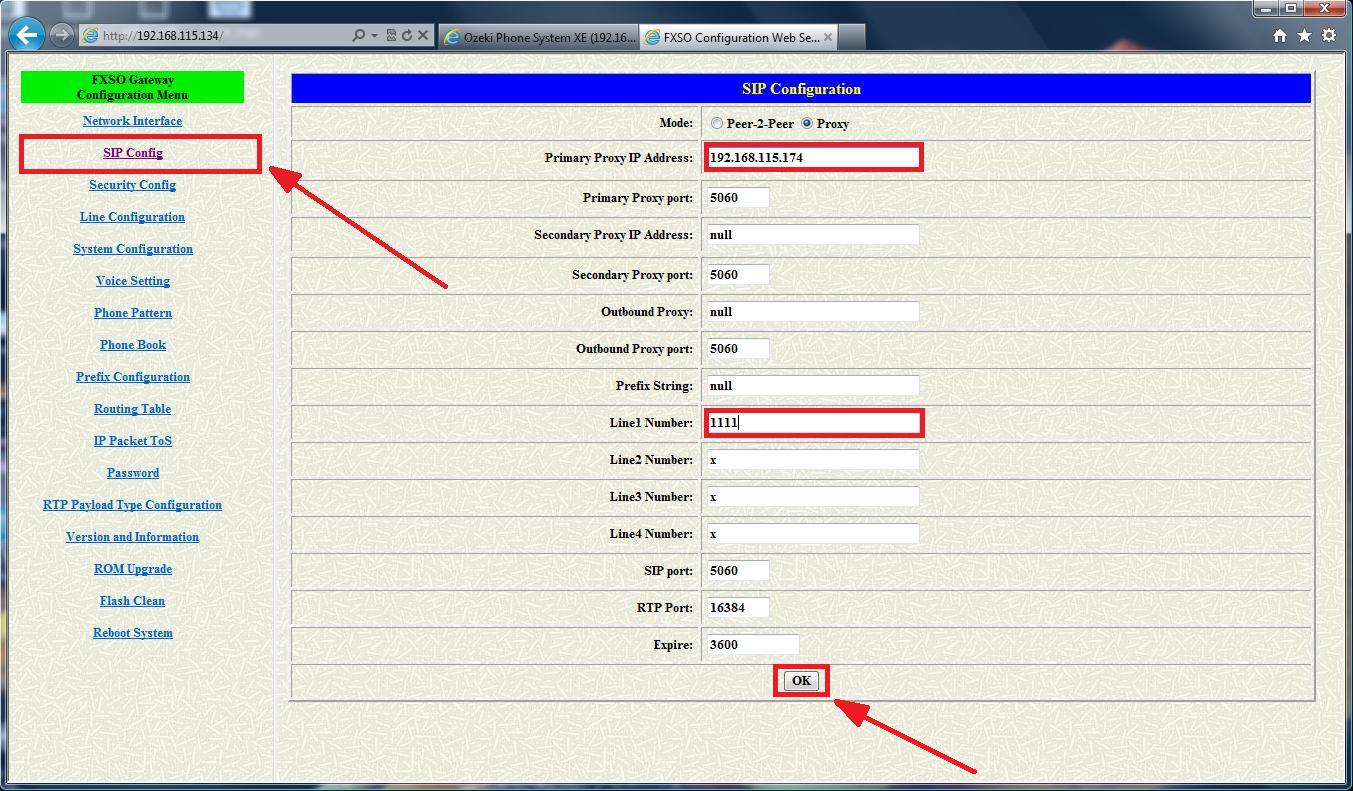Click the SIP Configuration blue header

(801, 89)
